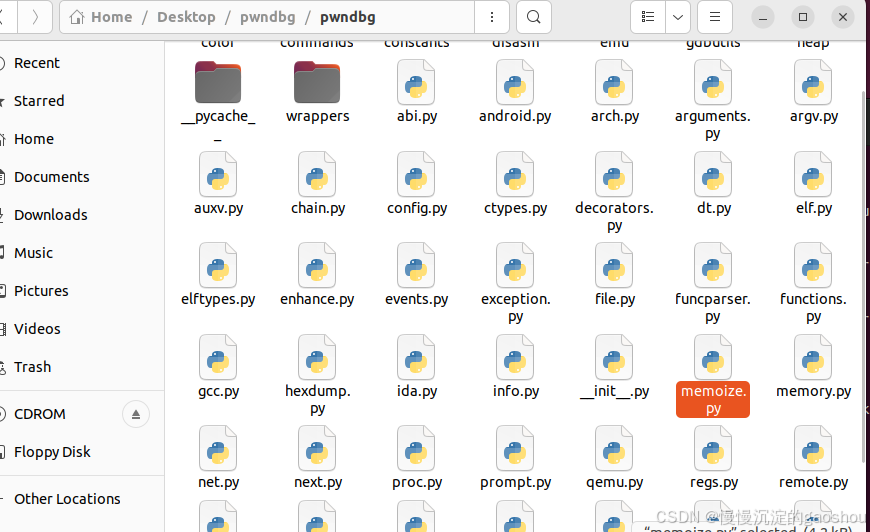
Task: Select the exception.py file icon
Action: click(x=515, y=266)
